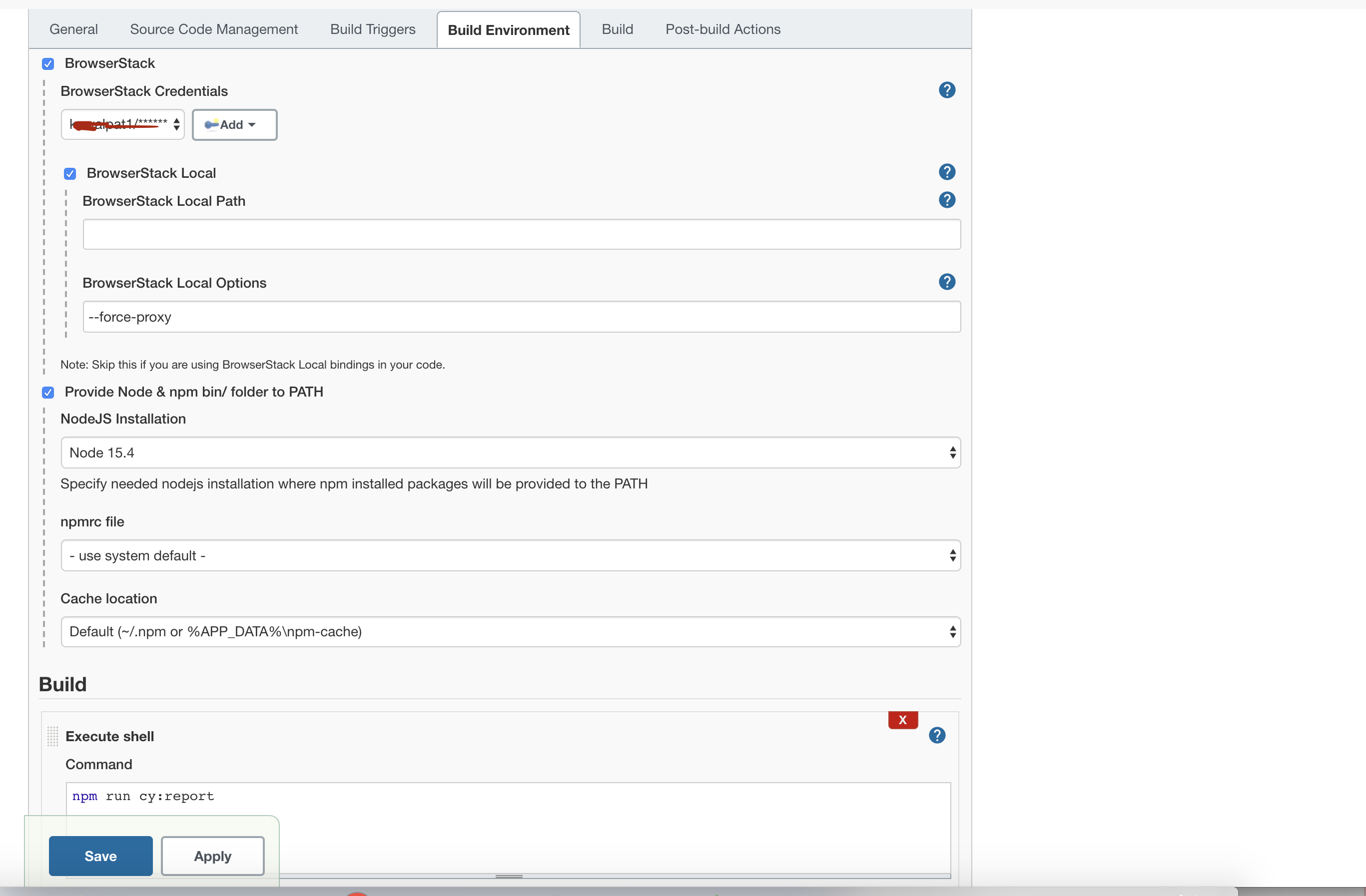1366x896 pixels.
Task: Uncheck the BrowserStack checkbox
Action: click(48, 63)
